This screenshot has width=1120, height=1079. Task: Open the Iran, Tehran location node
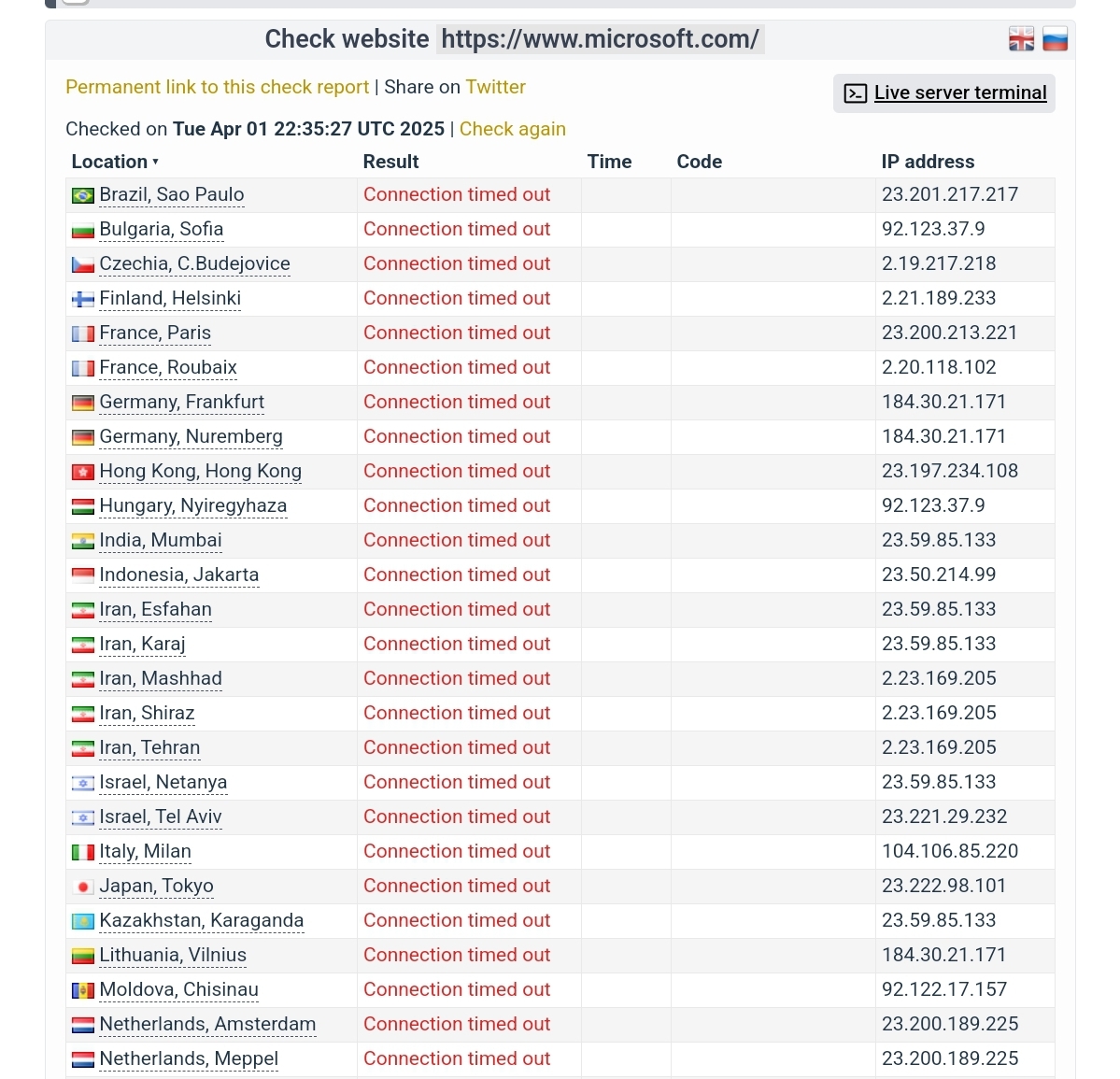pyautogui.click(x=149, y=747)
